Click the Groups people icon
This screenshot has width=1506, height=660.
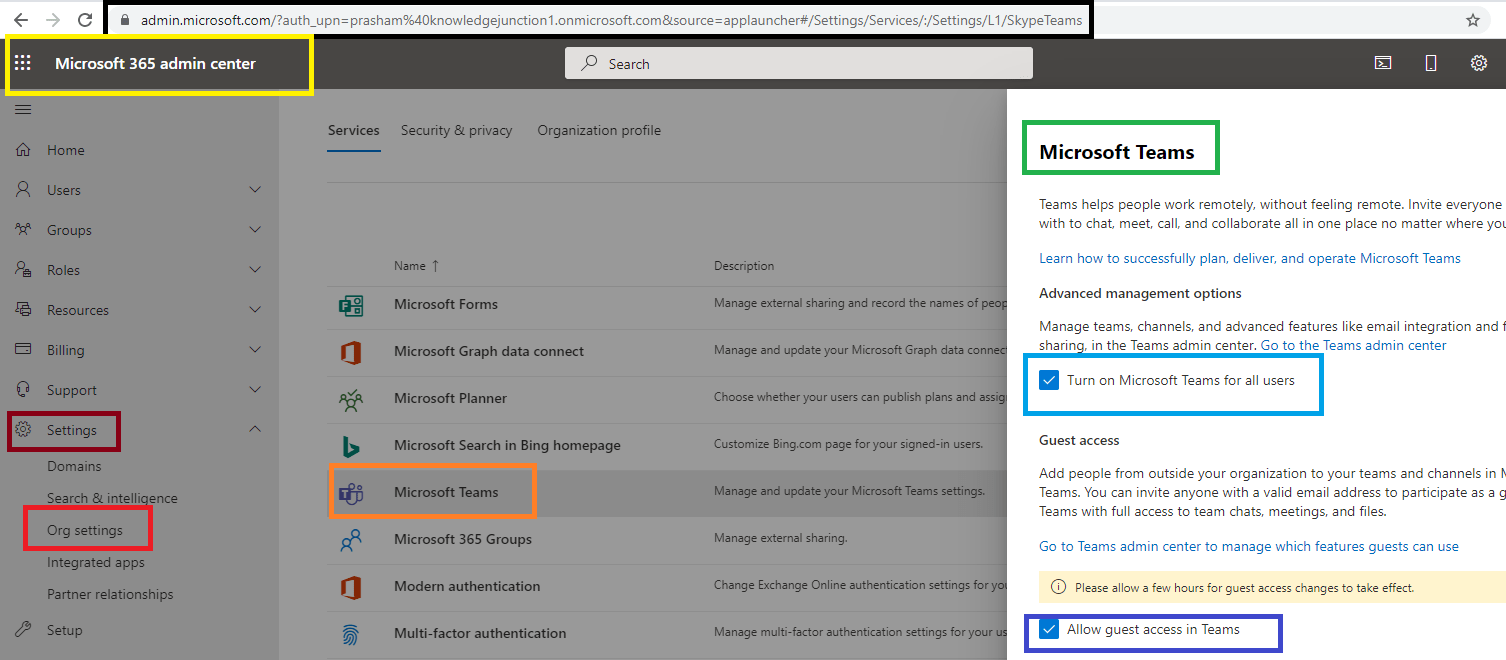pyautogui.click(x=23, y=230)
